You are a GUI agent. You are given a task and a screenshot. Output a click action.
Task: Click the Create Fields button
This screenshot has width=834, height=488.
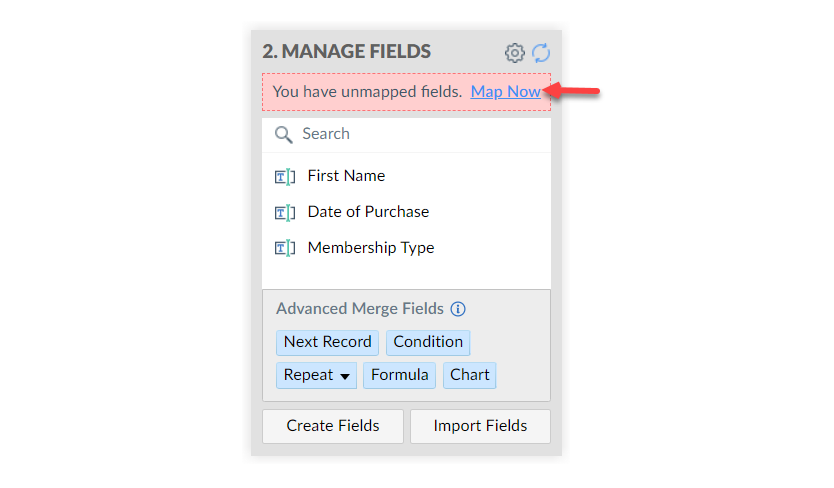[333, 426]
